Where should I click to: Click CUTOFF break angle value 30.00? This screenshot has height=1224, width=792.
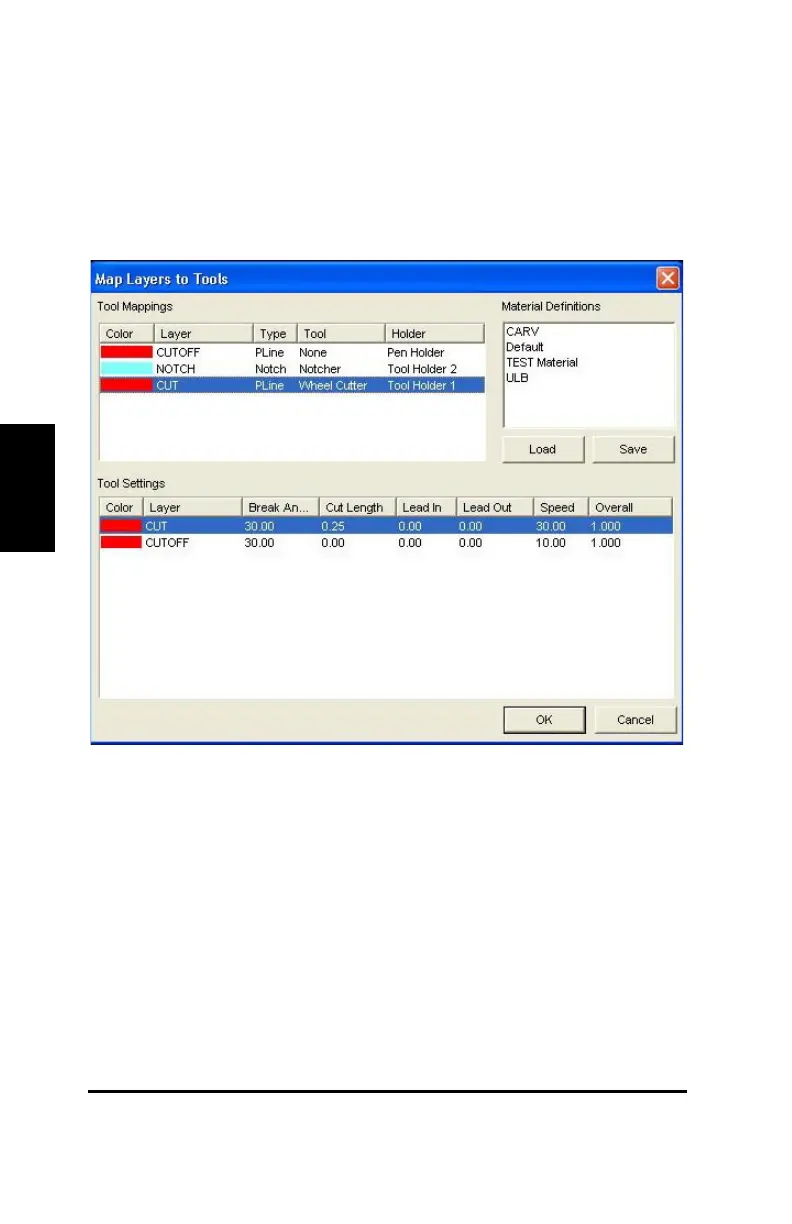[260, 542]
